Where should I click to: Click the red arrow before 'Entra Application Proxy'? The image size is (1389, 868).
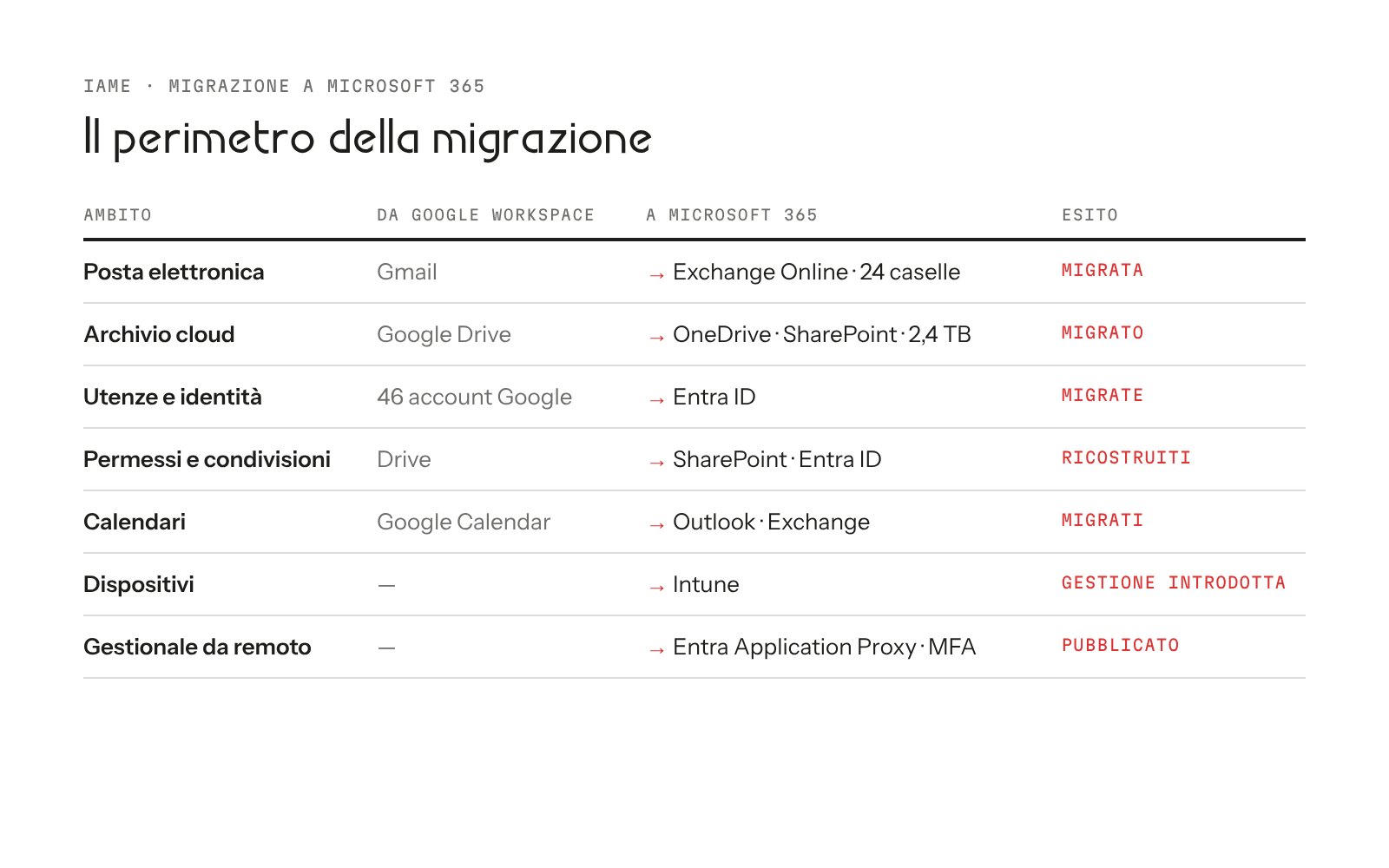point(656,650)
